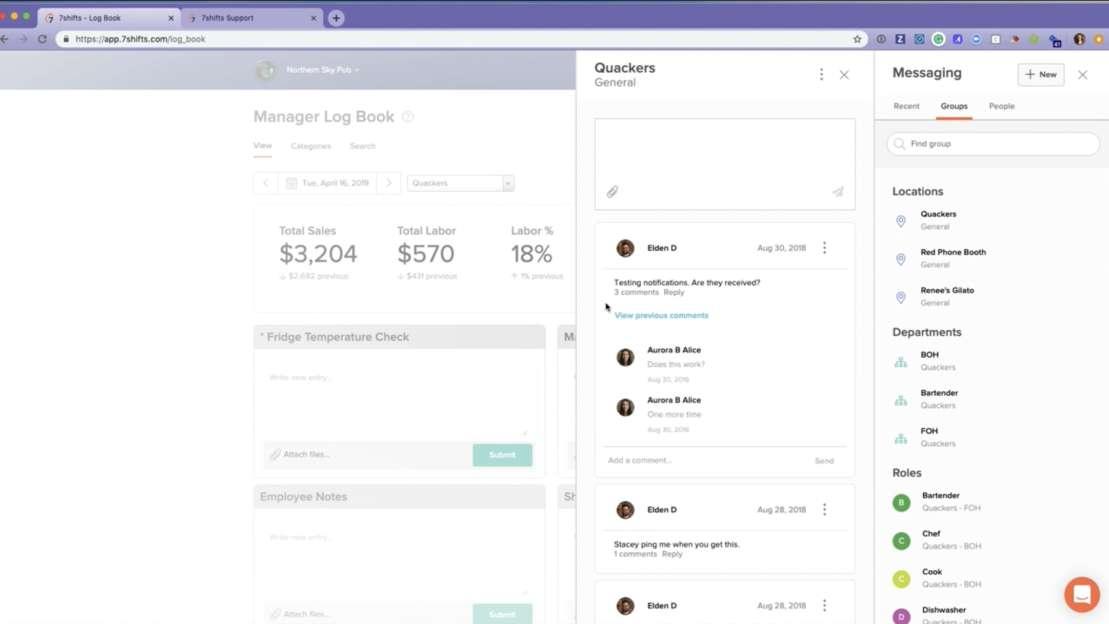The width and height of the screenshot is (1109, 624).
Task: Open the FOH Quackers department group
Action: click(x=938, y=437)
